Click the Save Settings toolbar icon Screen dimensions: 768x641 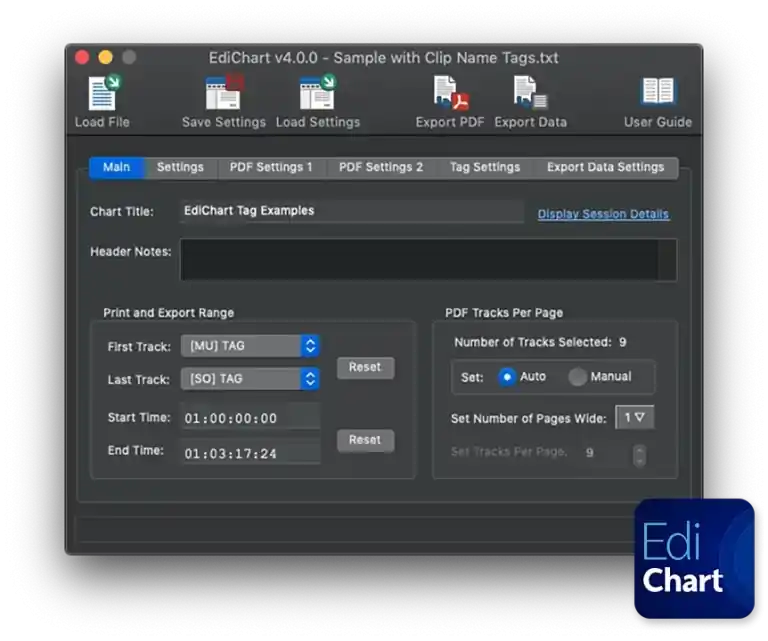224,93
